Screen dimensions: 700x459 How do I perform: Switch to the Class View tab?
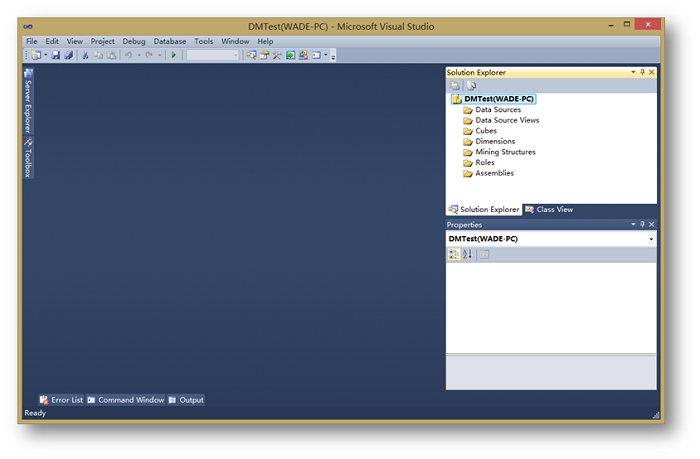549,209
